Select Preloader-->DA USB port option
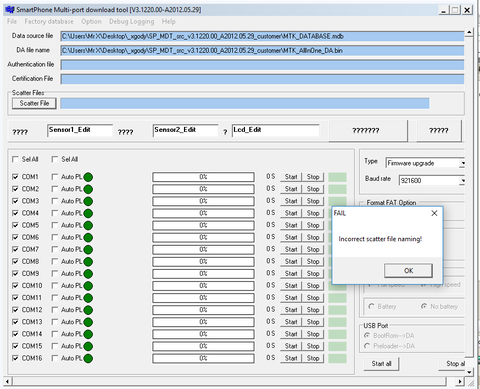 (367, 346)
